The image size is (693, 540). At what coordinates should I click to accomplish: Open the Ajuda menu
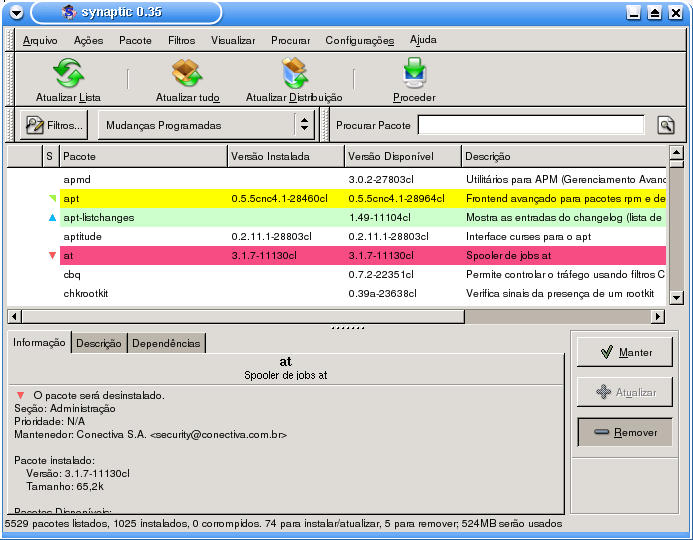(x=423, y=40)
